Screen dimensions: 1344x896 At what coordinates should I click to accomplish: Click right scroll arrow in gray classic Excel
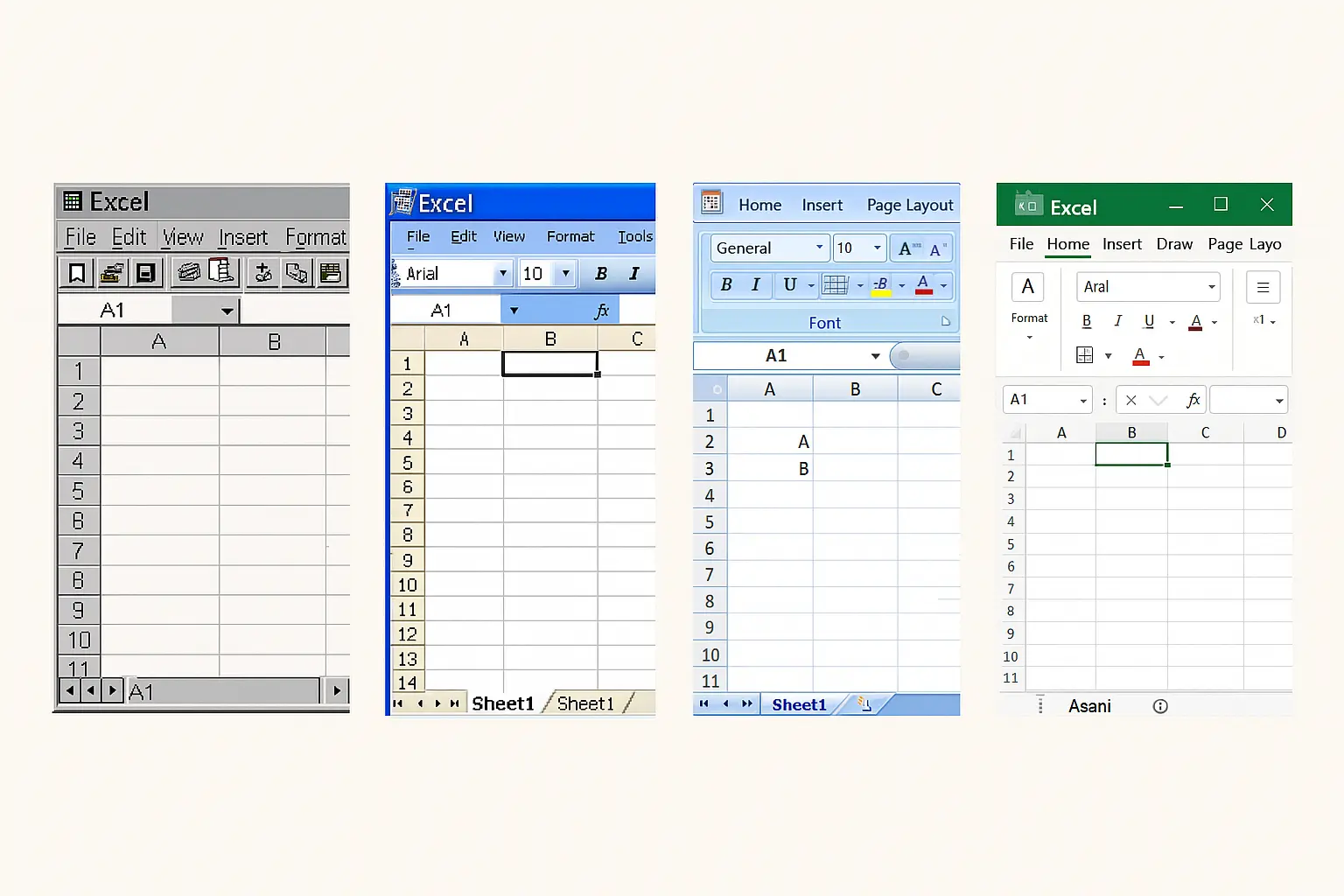coord(337,690)
